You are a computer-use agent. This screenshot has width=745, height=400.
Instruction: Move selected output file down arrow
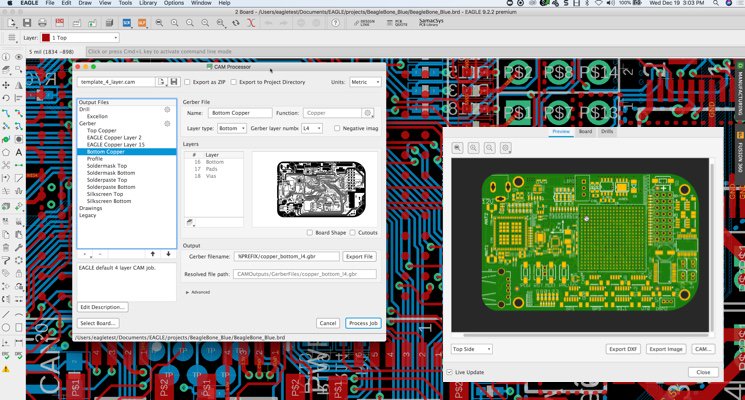[x=168, y=254]
